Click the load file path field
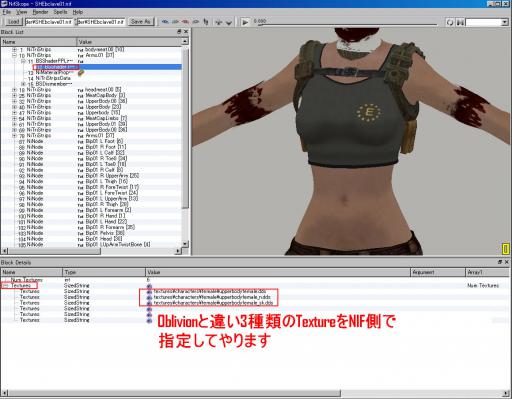The width and height of the screenshot is (512, 399). point(49,22)
